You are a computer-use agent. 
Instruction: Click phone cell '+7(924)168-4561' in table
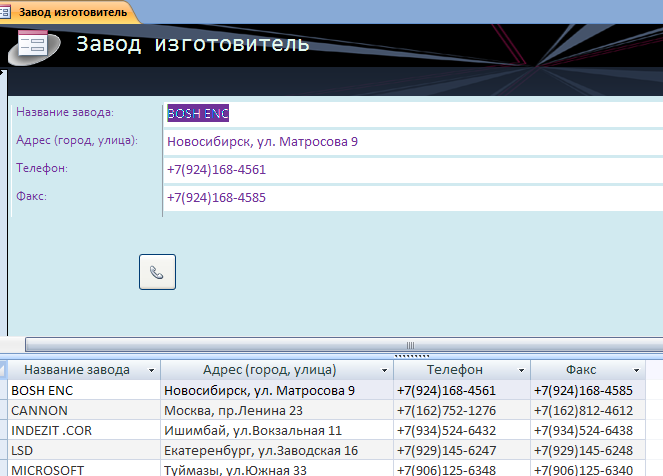pyautogui.click(x=462, y=390)
